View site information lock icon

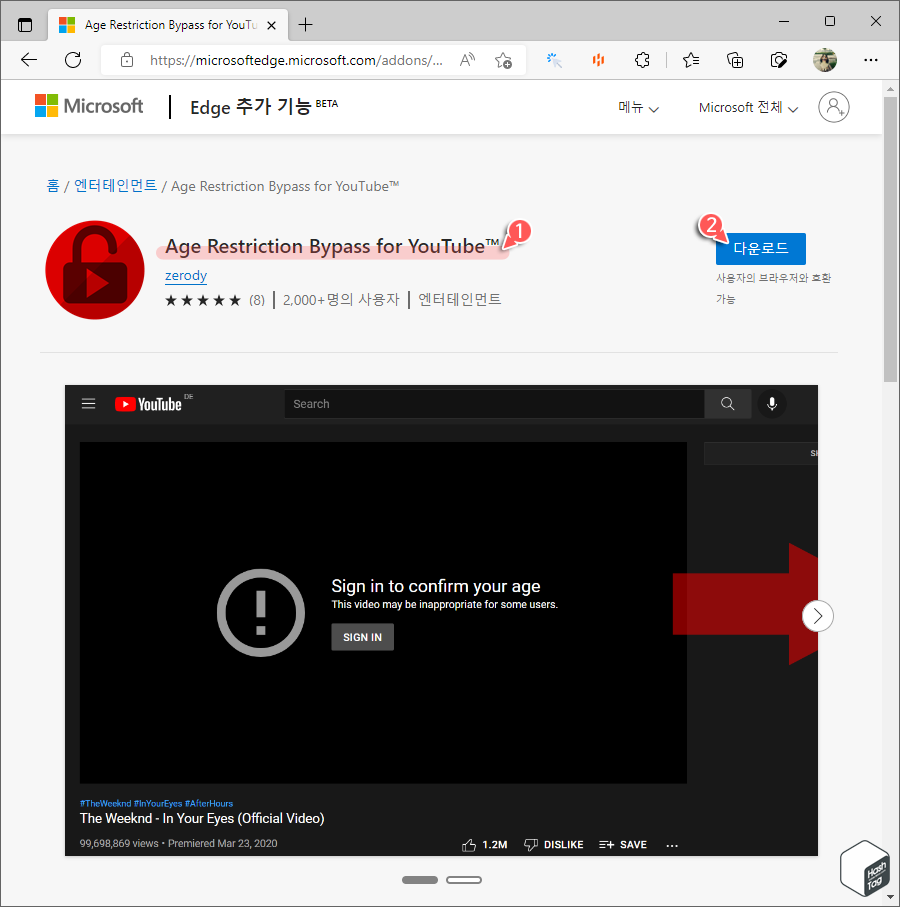point(127,60)
